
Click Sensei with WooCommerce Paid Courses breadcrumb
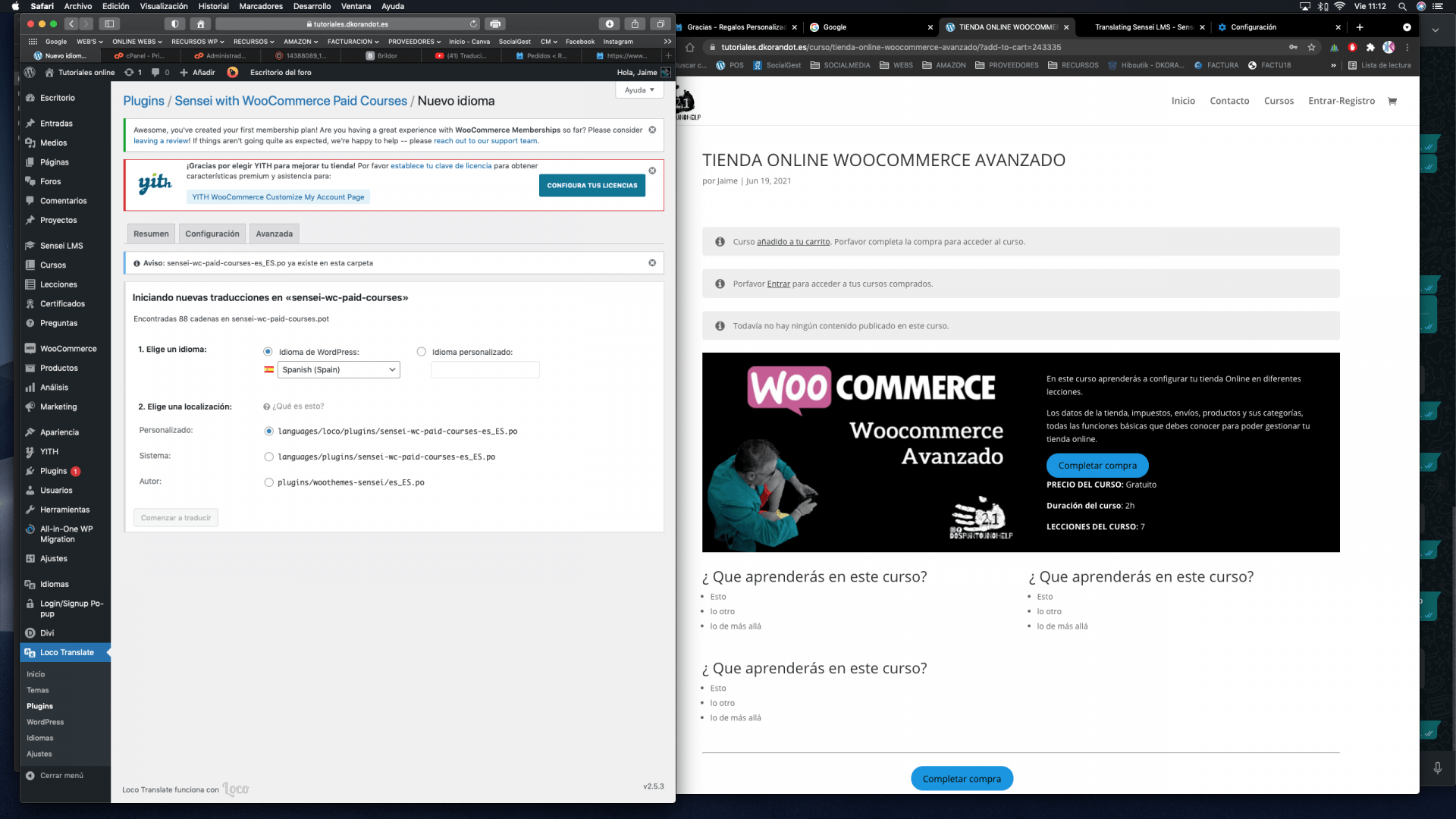pyautogui.click(x=290, y=101)
